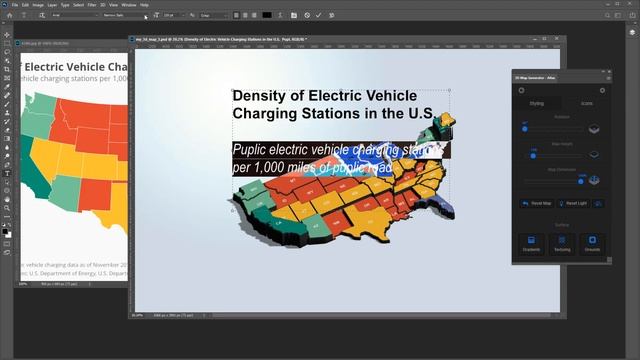
Task: Toggle Quick Mask mode icon
Action: point(7,244)
